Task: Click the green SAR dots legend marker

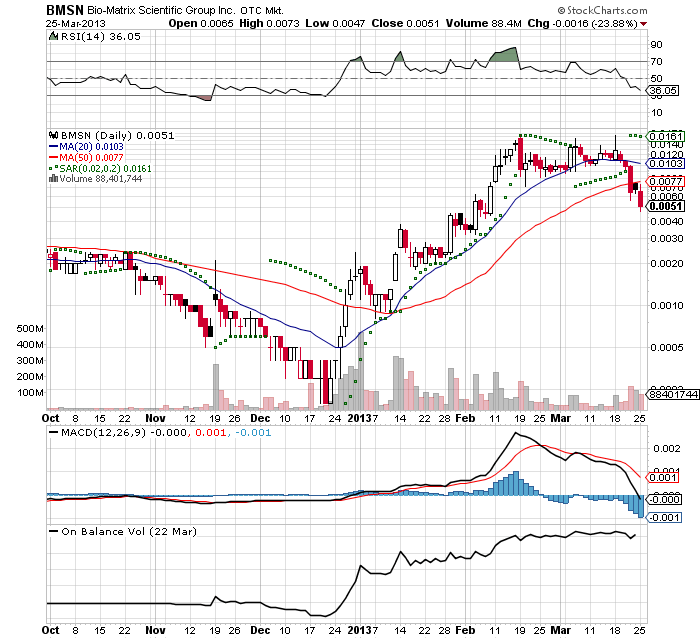Action: (54, 168)
